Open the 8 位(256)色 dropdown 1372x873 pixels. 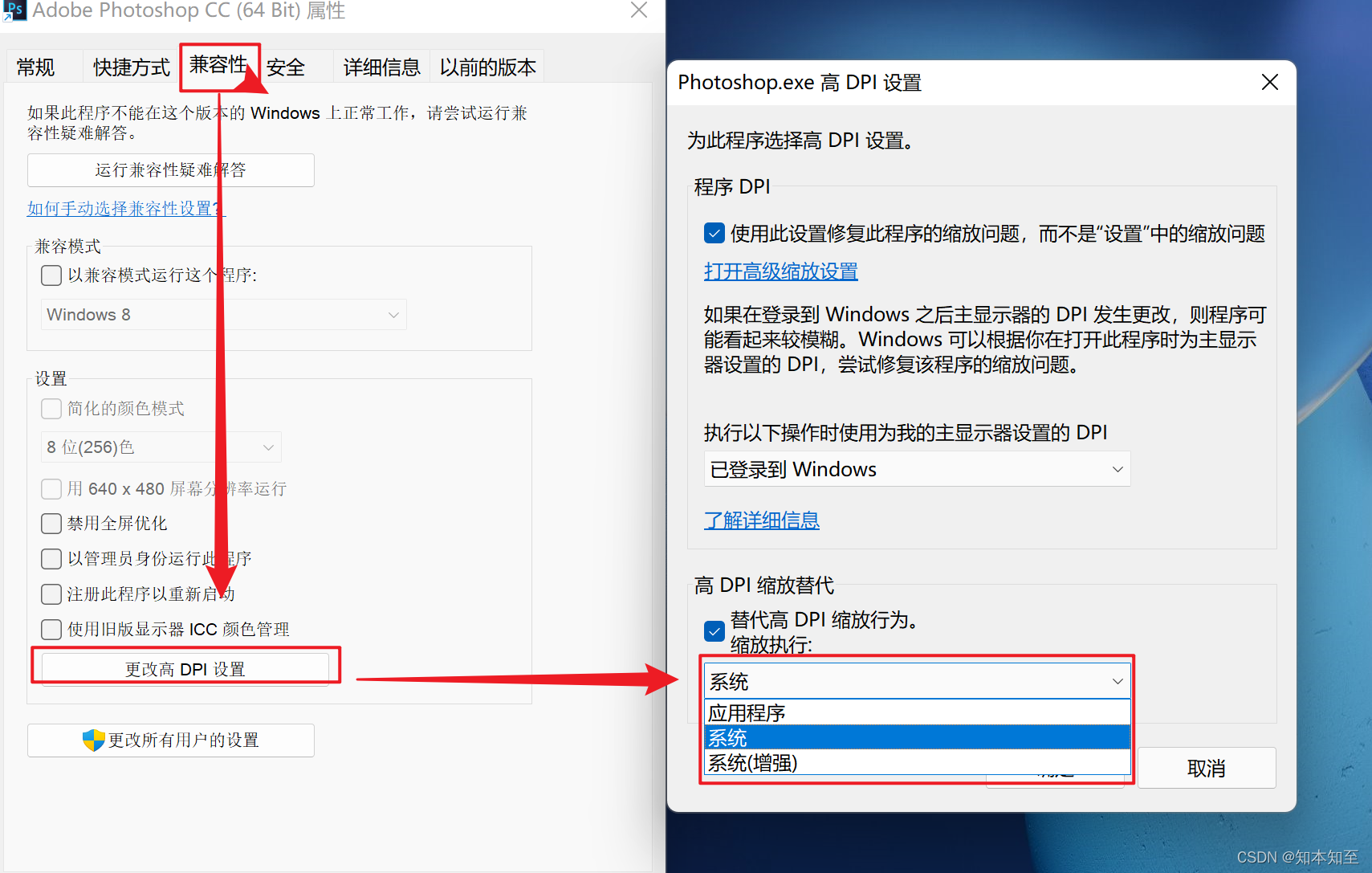(161, 447)
